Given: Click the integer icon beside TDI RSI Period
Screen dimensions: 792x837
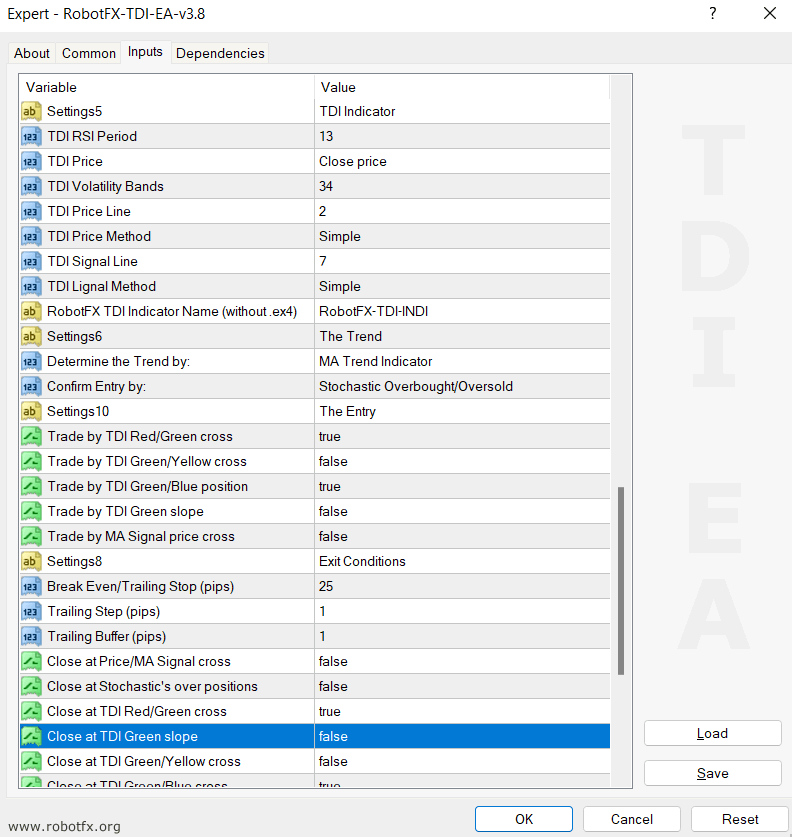Looking at the screenshot, I should pyautogui.click(x=31, y=136).
